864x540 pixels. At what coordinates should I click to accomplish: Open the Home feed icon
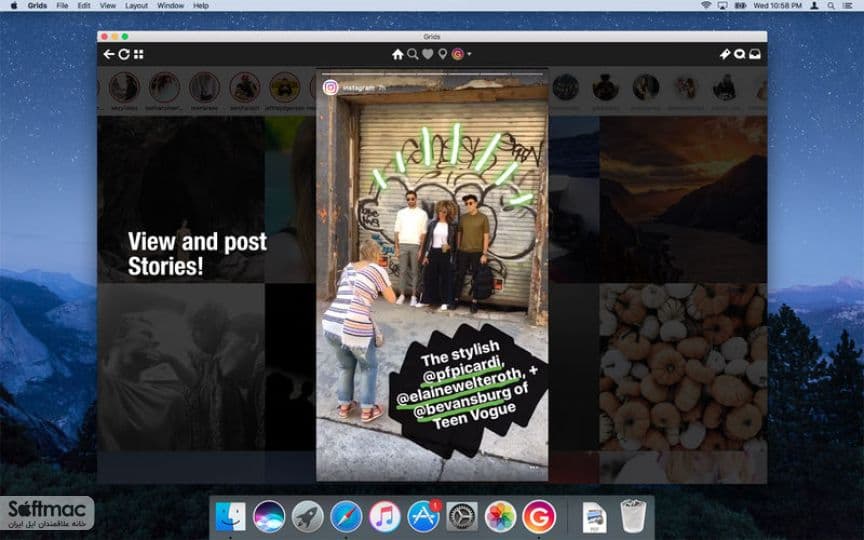[398, 54]
